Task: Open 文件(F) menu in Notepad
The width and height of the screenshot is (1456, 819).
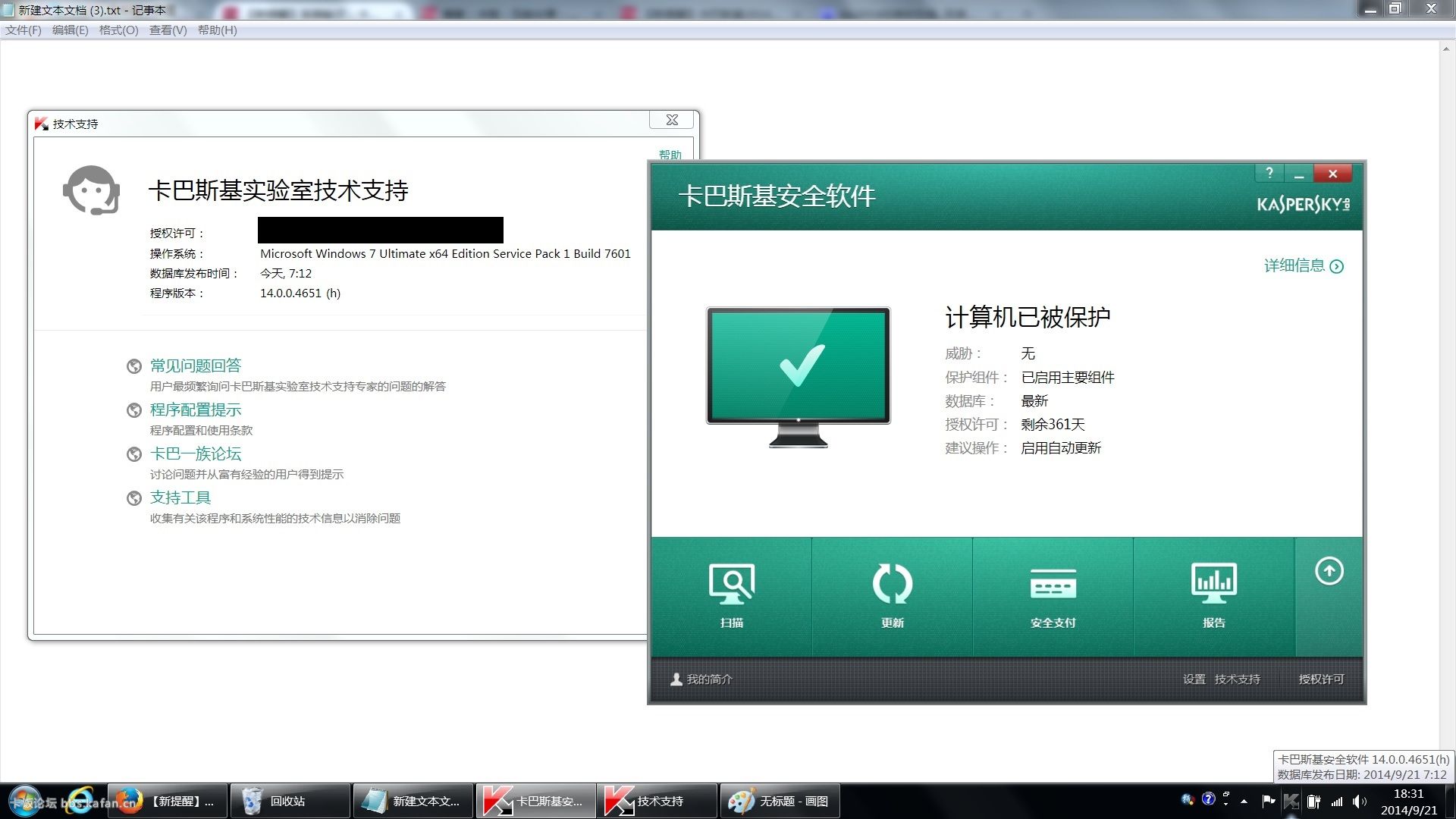Action: [24, 30]
